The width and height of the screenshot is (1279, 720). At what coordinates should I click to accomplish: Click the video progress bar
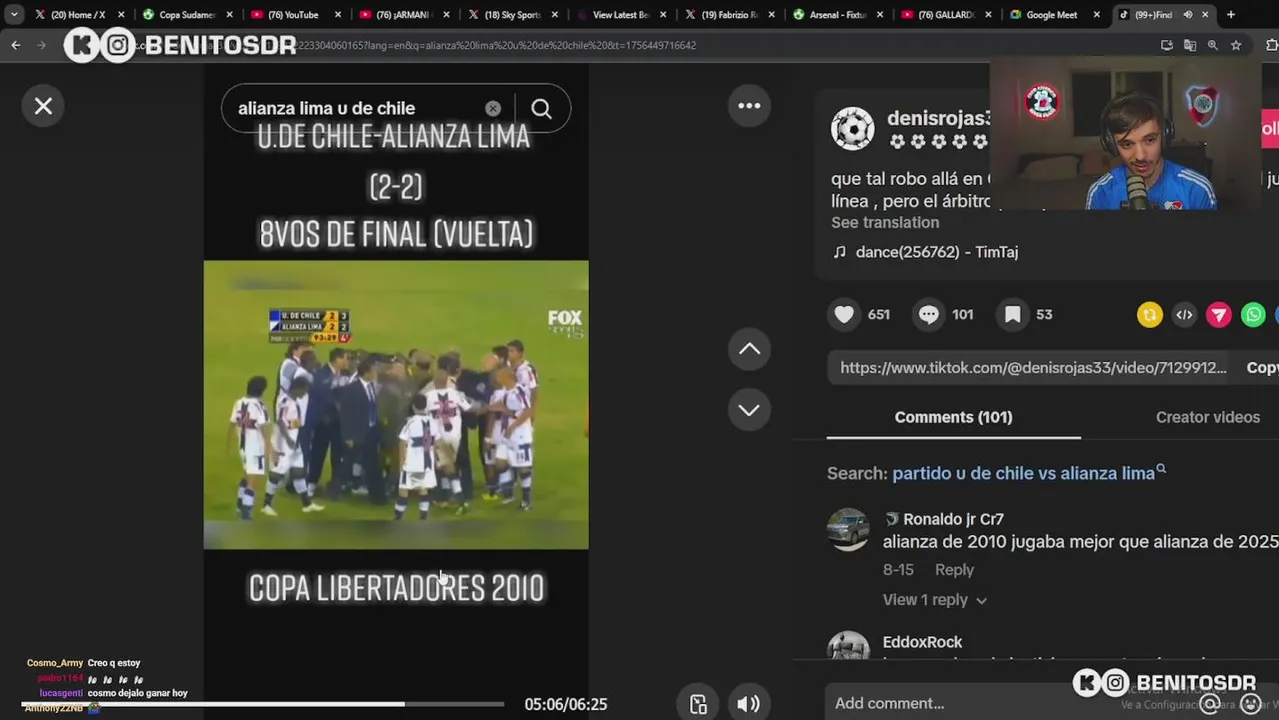[x=265, y=704]
